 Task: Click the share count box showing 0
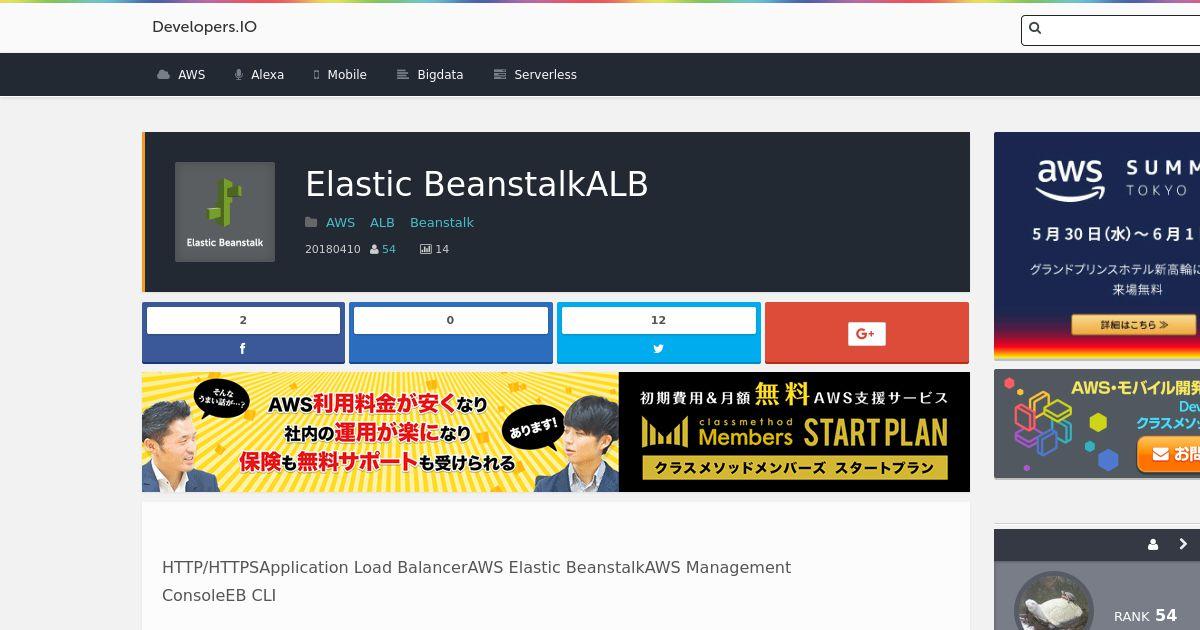[451, 320]
